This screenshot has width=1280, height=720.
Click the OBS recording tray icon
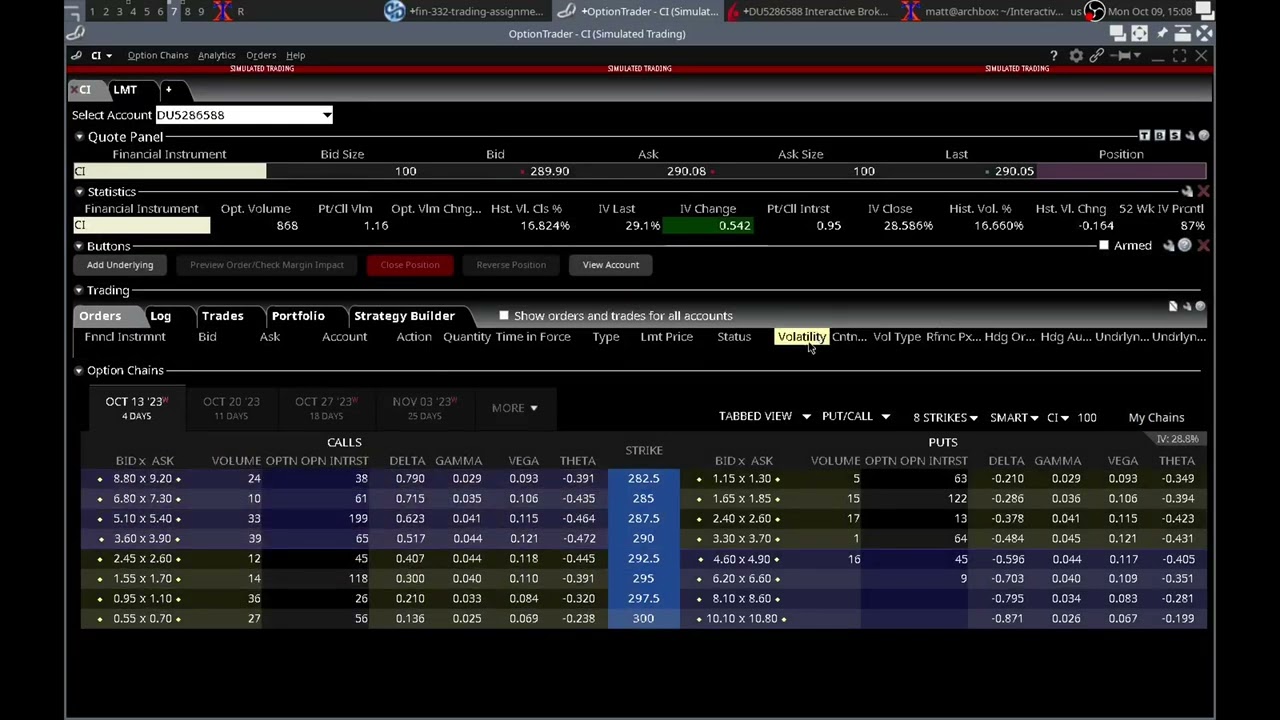(1095, 11)
